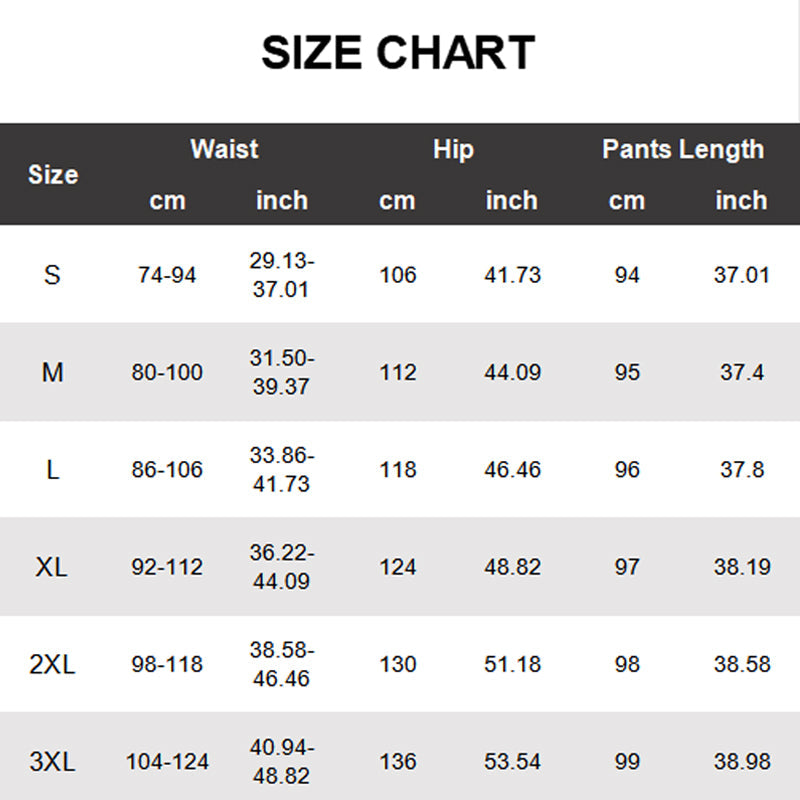Select the 80-100 waist cm value
The width and height of the screenshot is (800, 800).
tap(167, 373)
